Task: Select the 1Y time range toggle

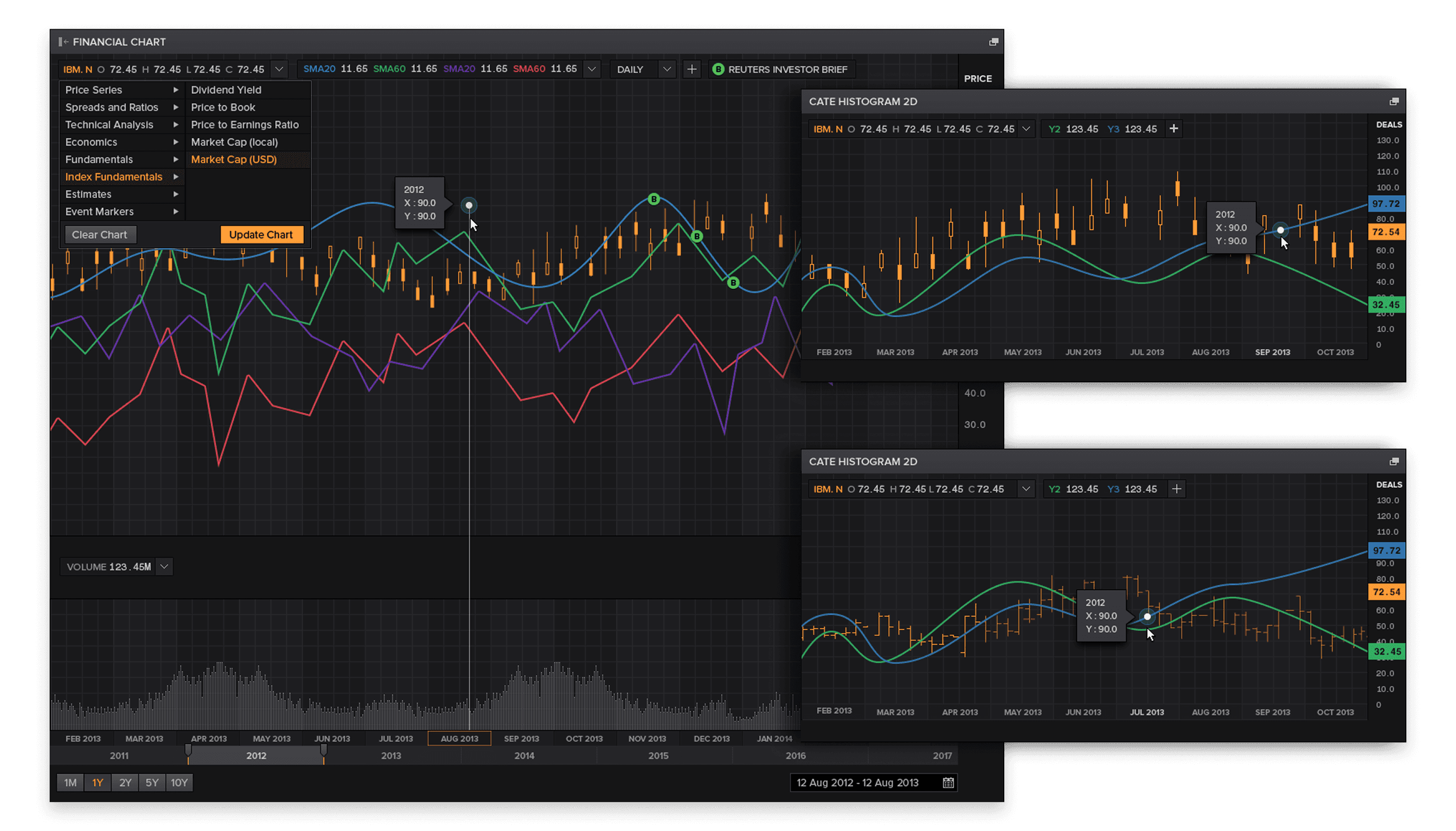Action: (98, 782)
